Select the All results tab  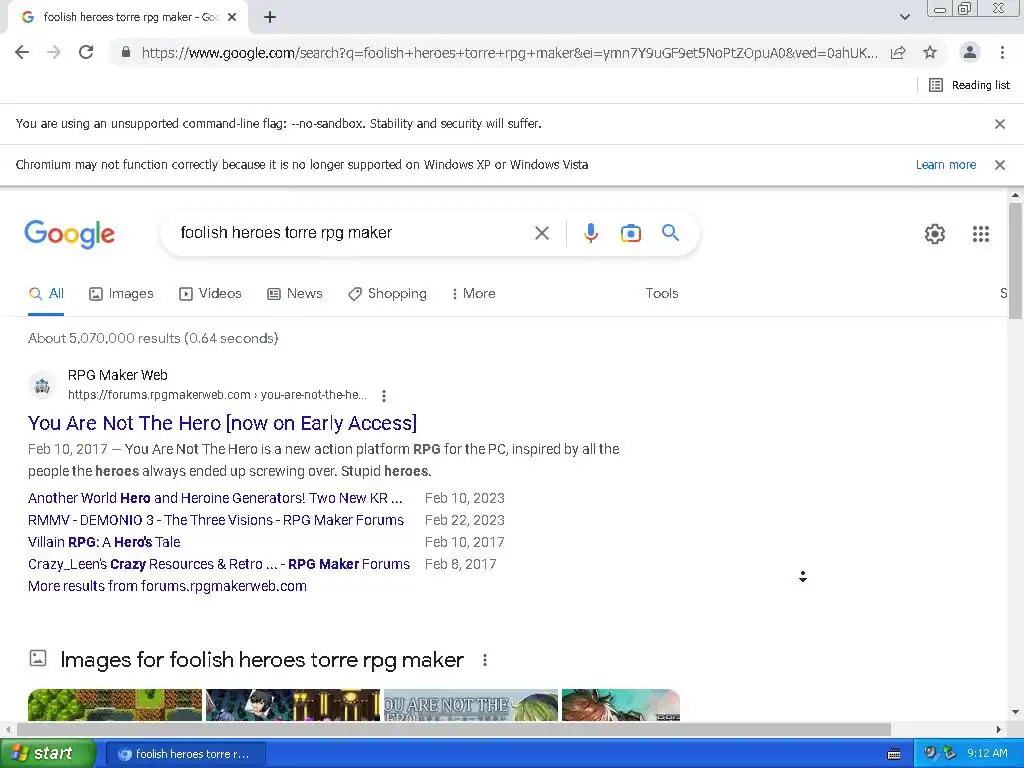click(46, 294)
